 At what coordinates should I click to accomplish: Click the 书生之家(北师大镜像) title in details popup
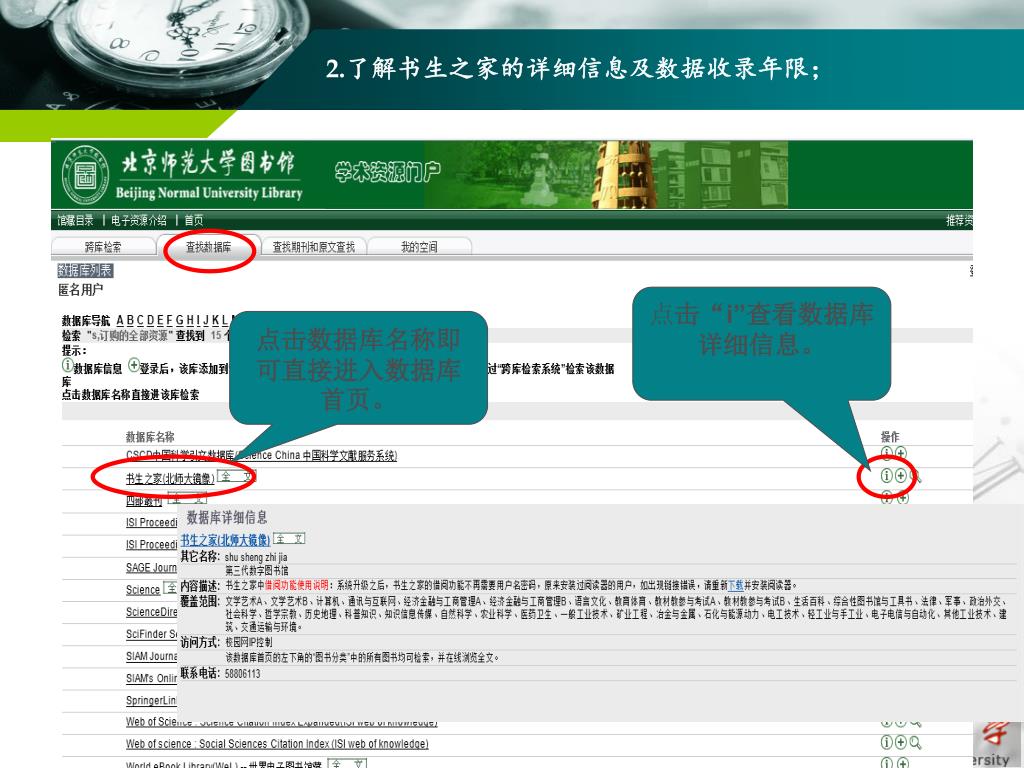225,540
